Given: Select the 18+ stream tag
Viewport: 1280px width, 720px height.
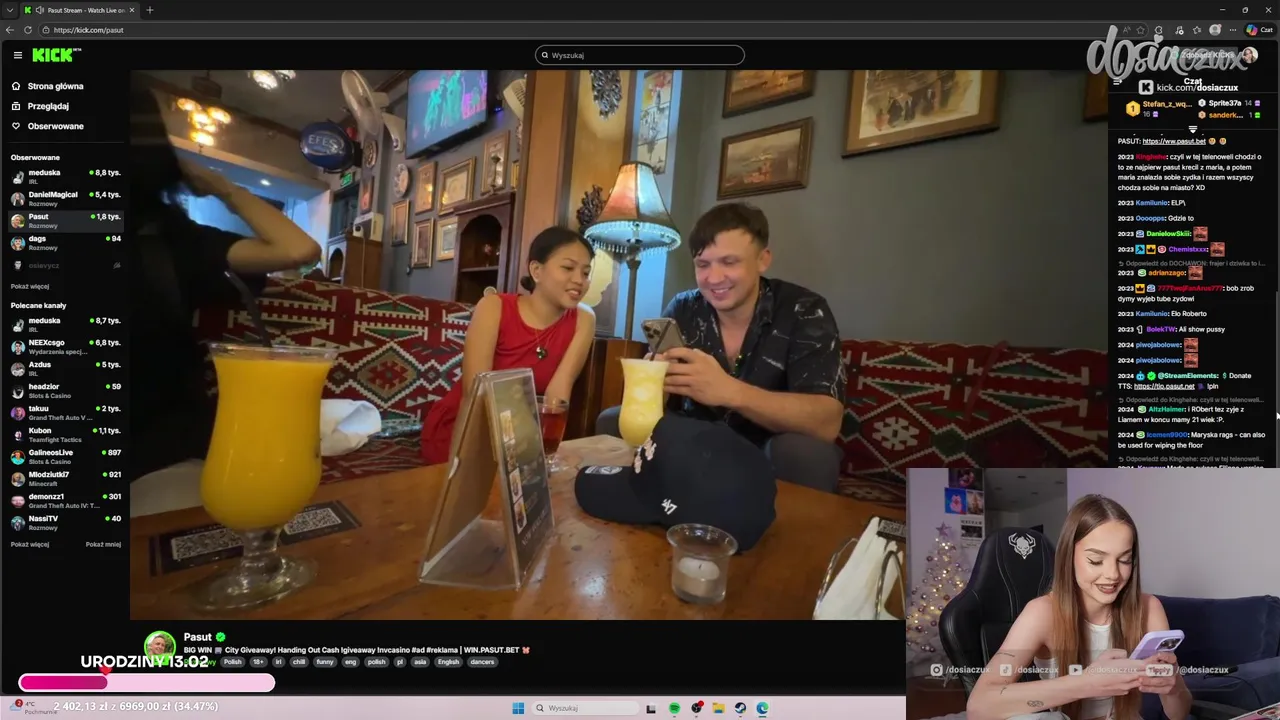Looking at the screenshot, I should coord(258,662).
